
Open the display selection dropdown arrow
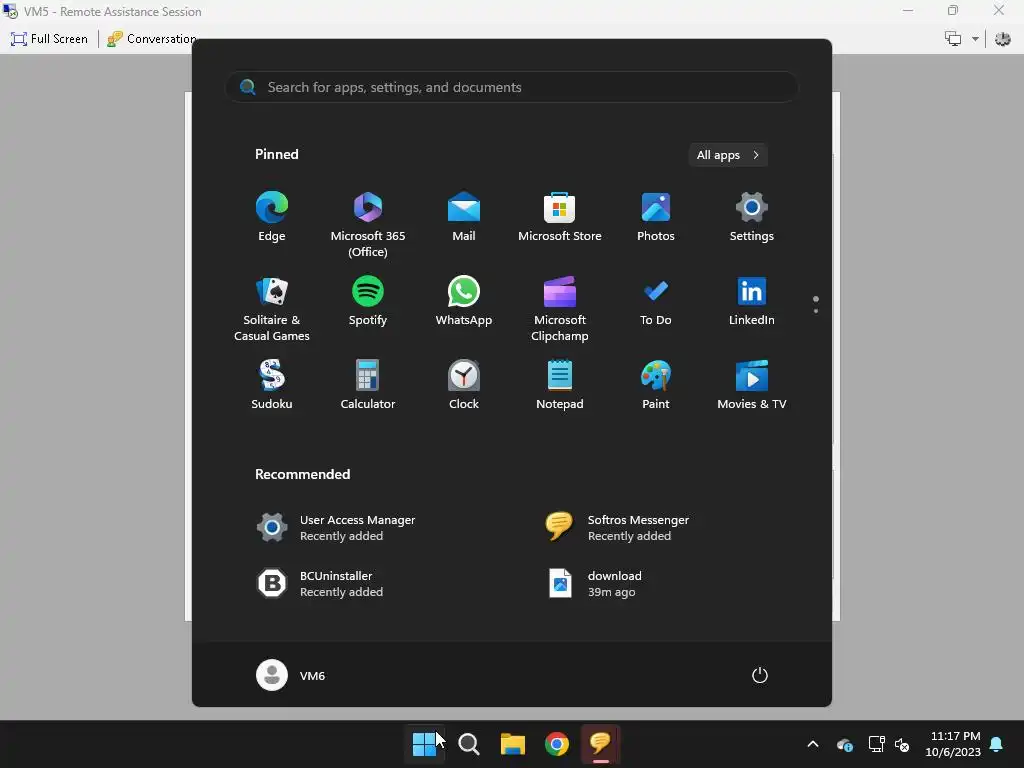975,39
